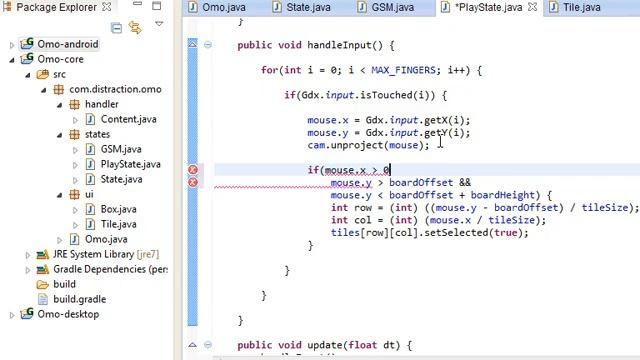Collapse the src folder
Viewport: 640px width, 360px height.
pos(28,75)
